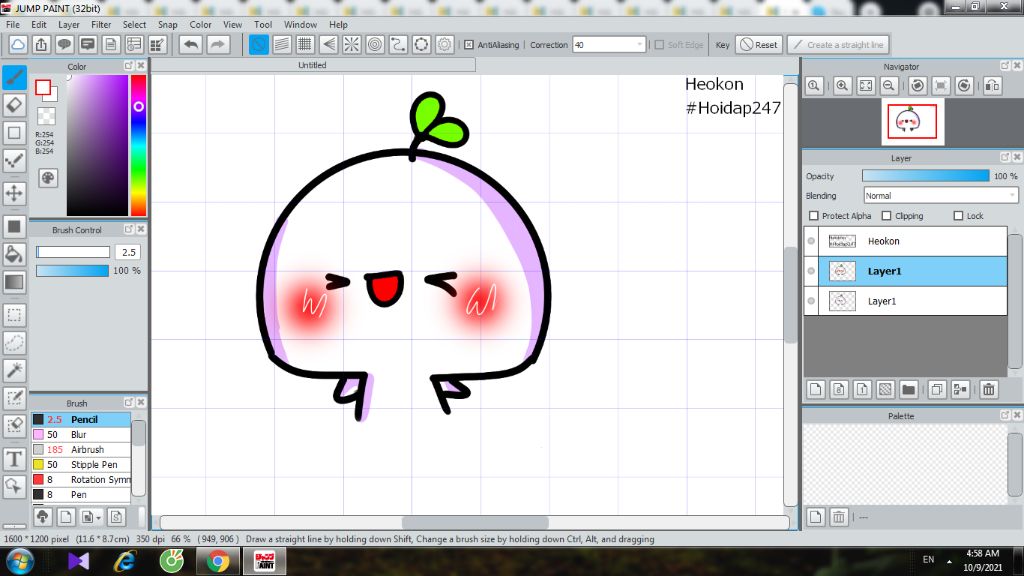Click the Undo arrow in toolbar
Viewport: 1024px width, 576px height.
pos(190,45)
